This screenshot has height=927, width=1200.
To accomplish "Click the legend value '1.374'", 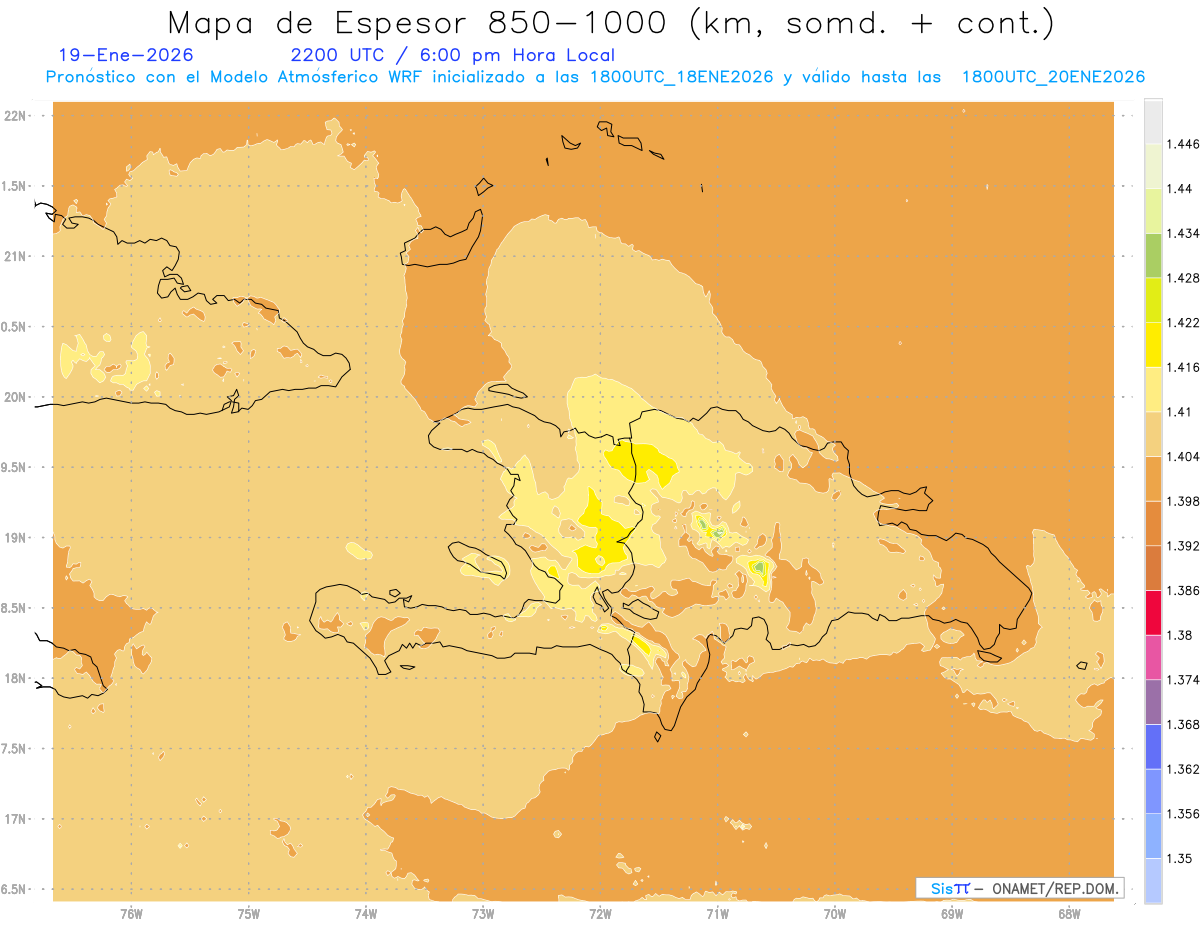I will [x=1183, y=680].
